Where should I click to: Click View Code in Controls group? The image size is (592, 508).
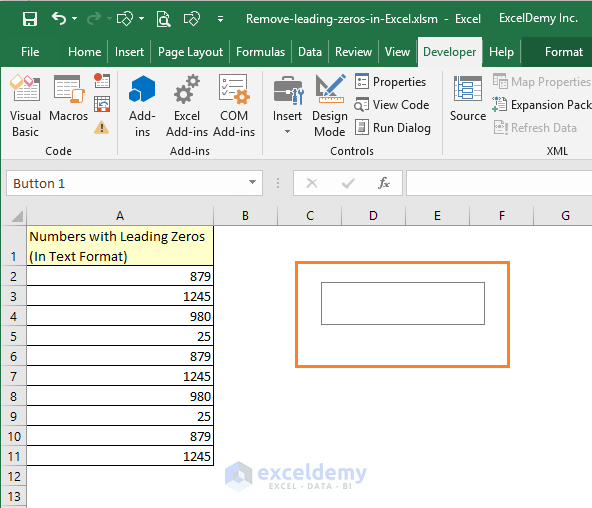[x=392, y=105]
